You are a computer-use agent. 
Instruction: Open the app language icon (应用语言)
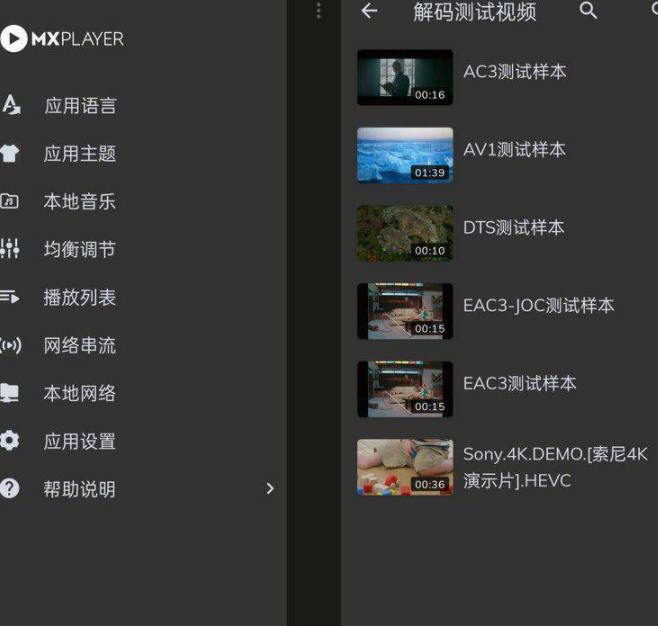[10, 104]
